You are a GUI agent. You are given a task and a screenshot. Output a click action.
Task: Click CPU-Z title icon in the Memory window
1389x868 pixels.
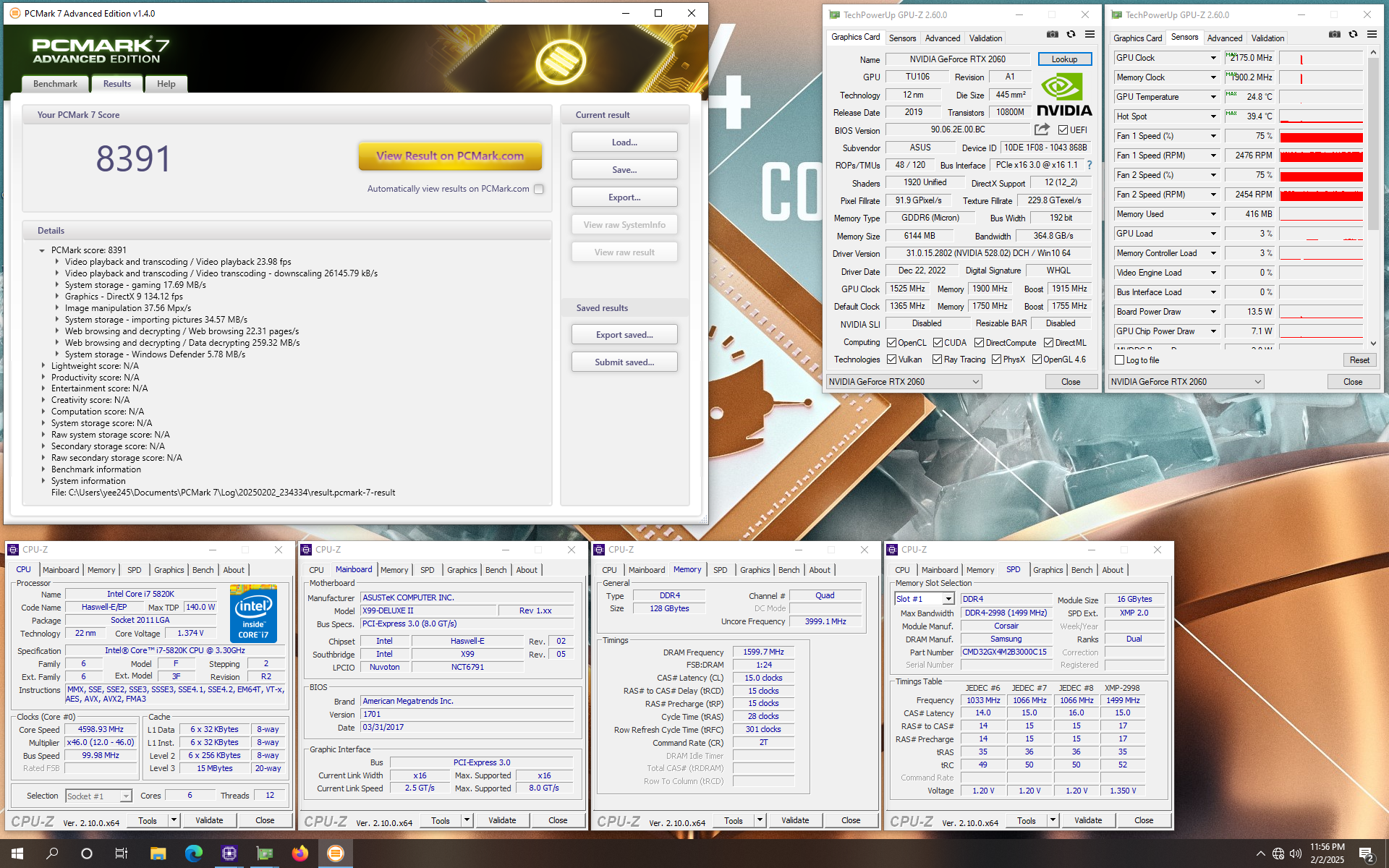point(599,550)
